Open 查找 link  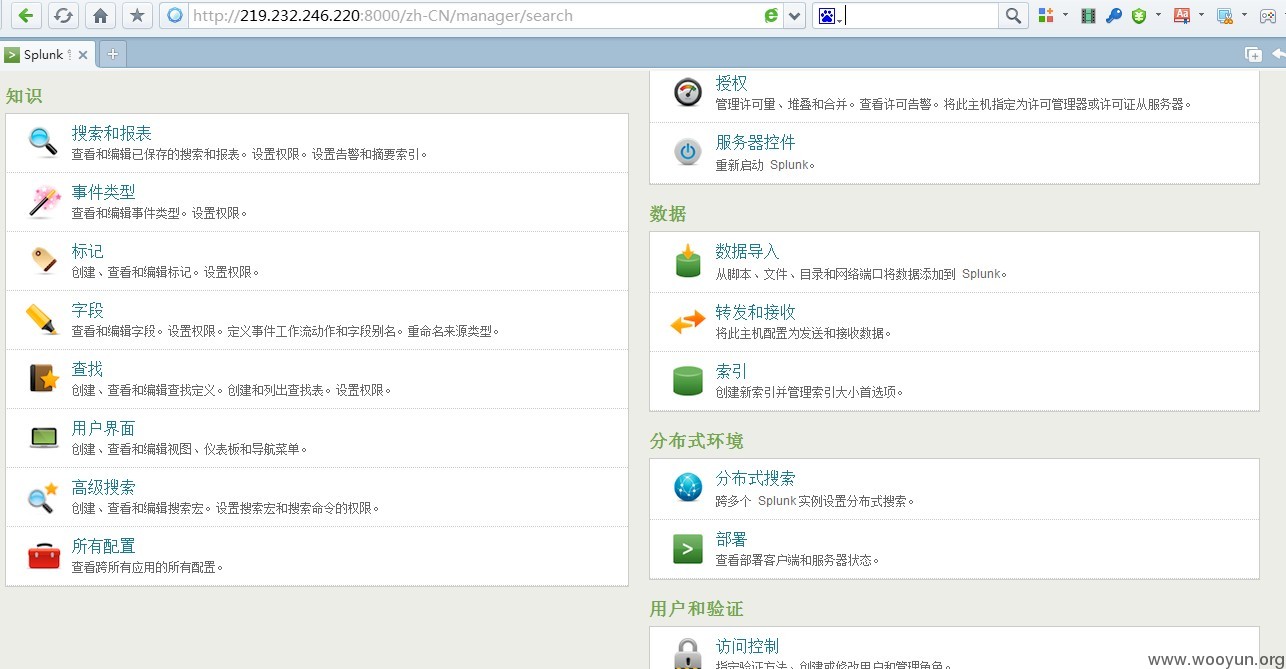[87, 369]
